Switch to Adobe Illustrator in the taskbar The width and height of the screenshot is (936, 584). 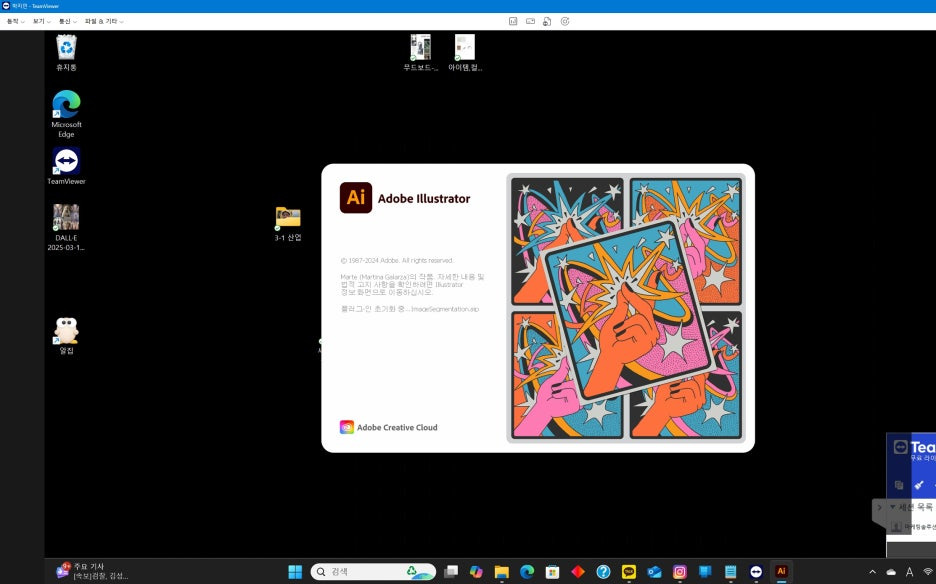click(x=781, y=571)
